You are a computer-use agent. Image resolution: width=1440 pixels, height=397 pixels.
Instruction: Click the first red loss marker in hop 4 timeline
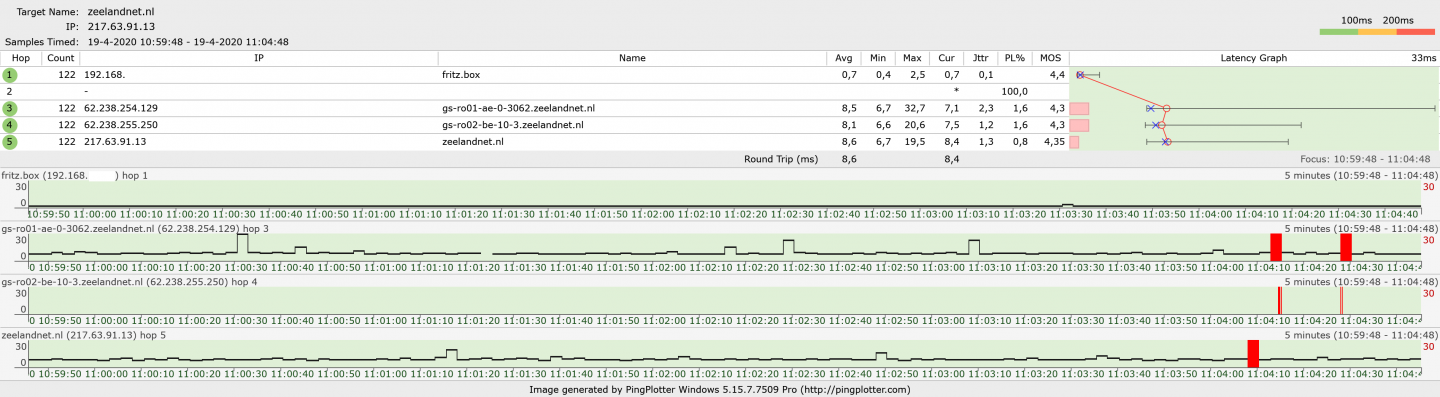pos(1279,300)
